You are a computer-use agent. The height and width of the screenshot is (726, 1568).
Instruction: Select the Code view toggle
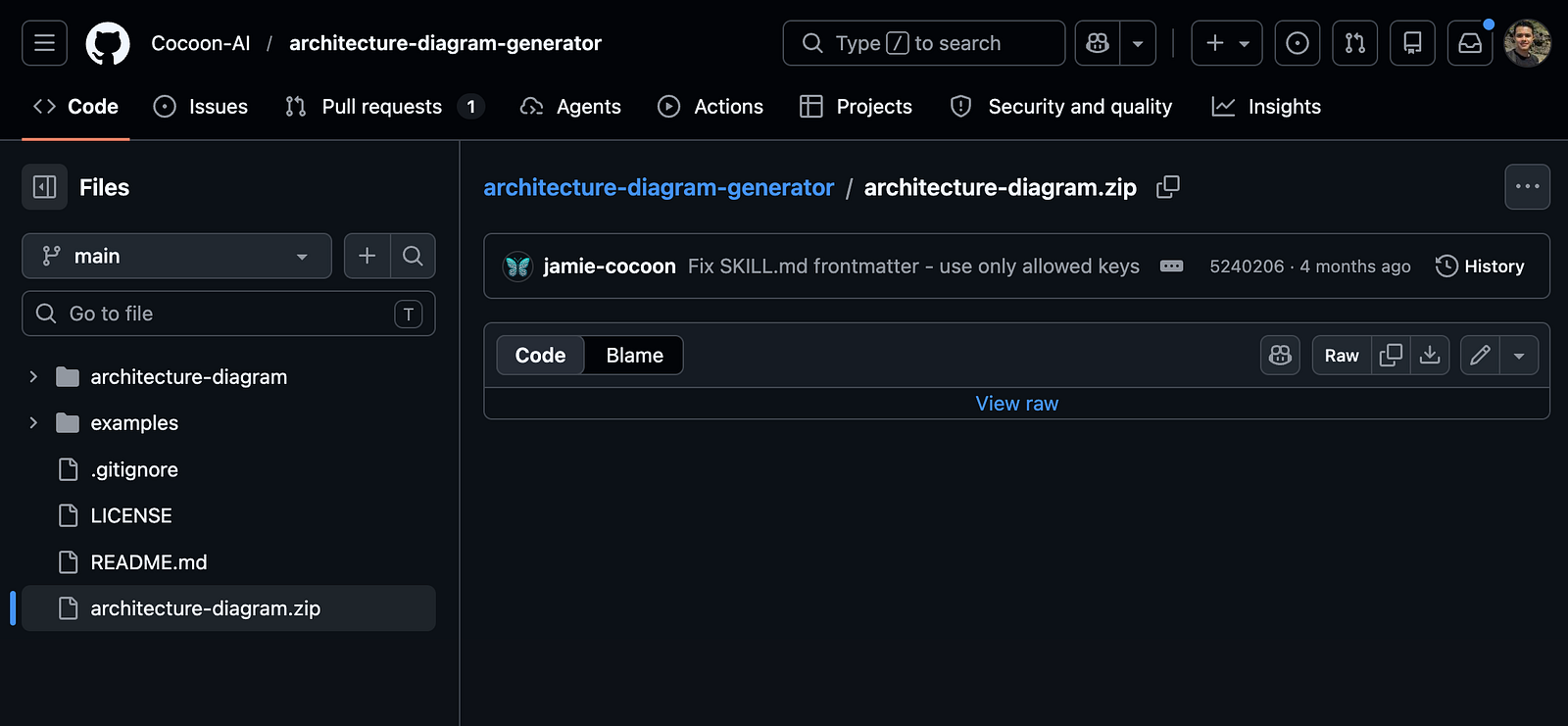click(541, 356)
